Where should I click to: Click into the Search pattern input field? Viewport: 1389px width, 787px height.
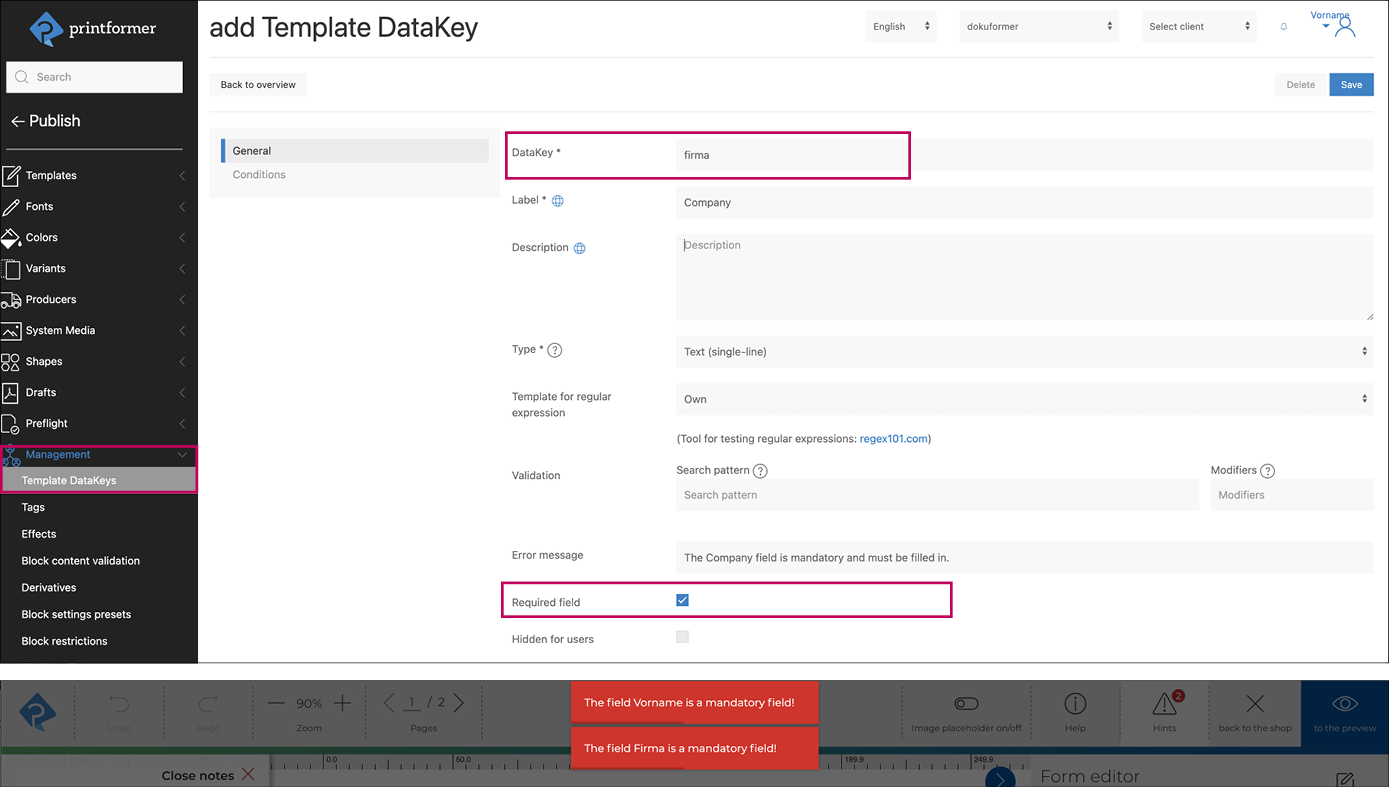pos(936,495)
